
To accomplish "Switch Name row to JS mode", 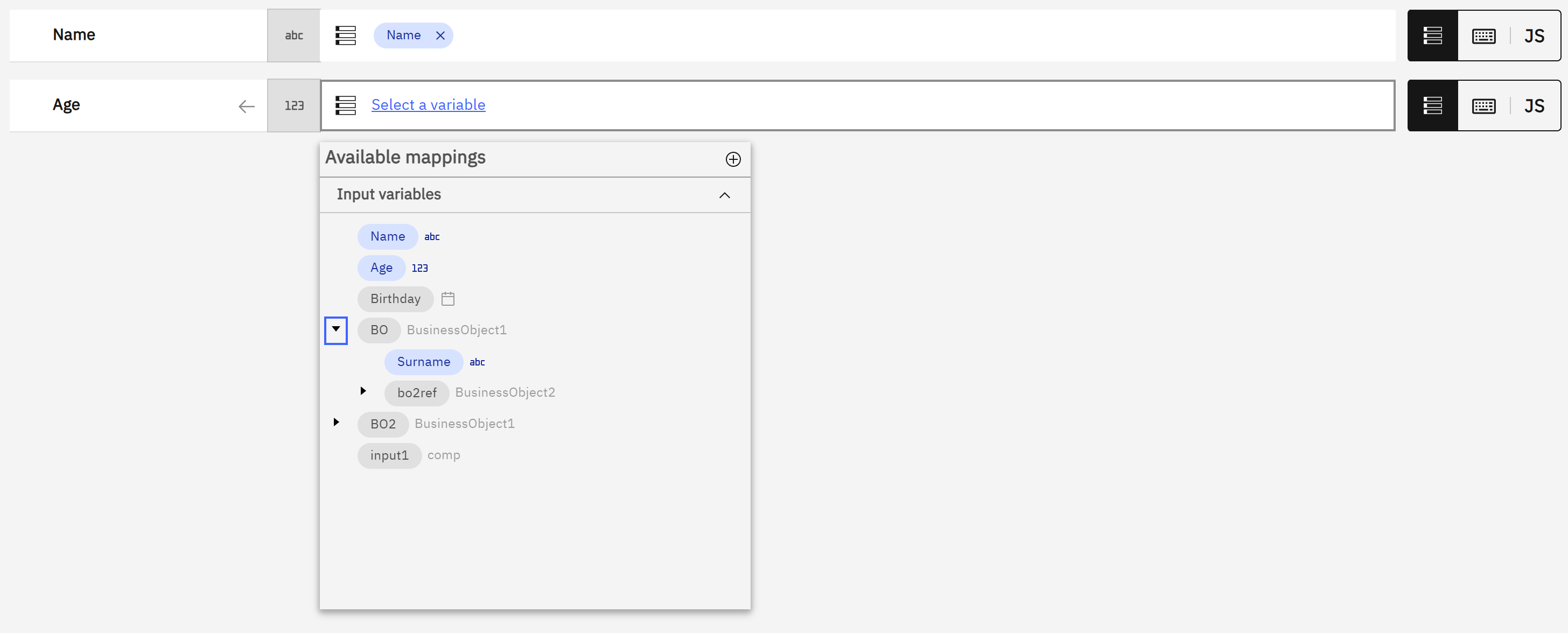I will 1534,36.
